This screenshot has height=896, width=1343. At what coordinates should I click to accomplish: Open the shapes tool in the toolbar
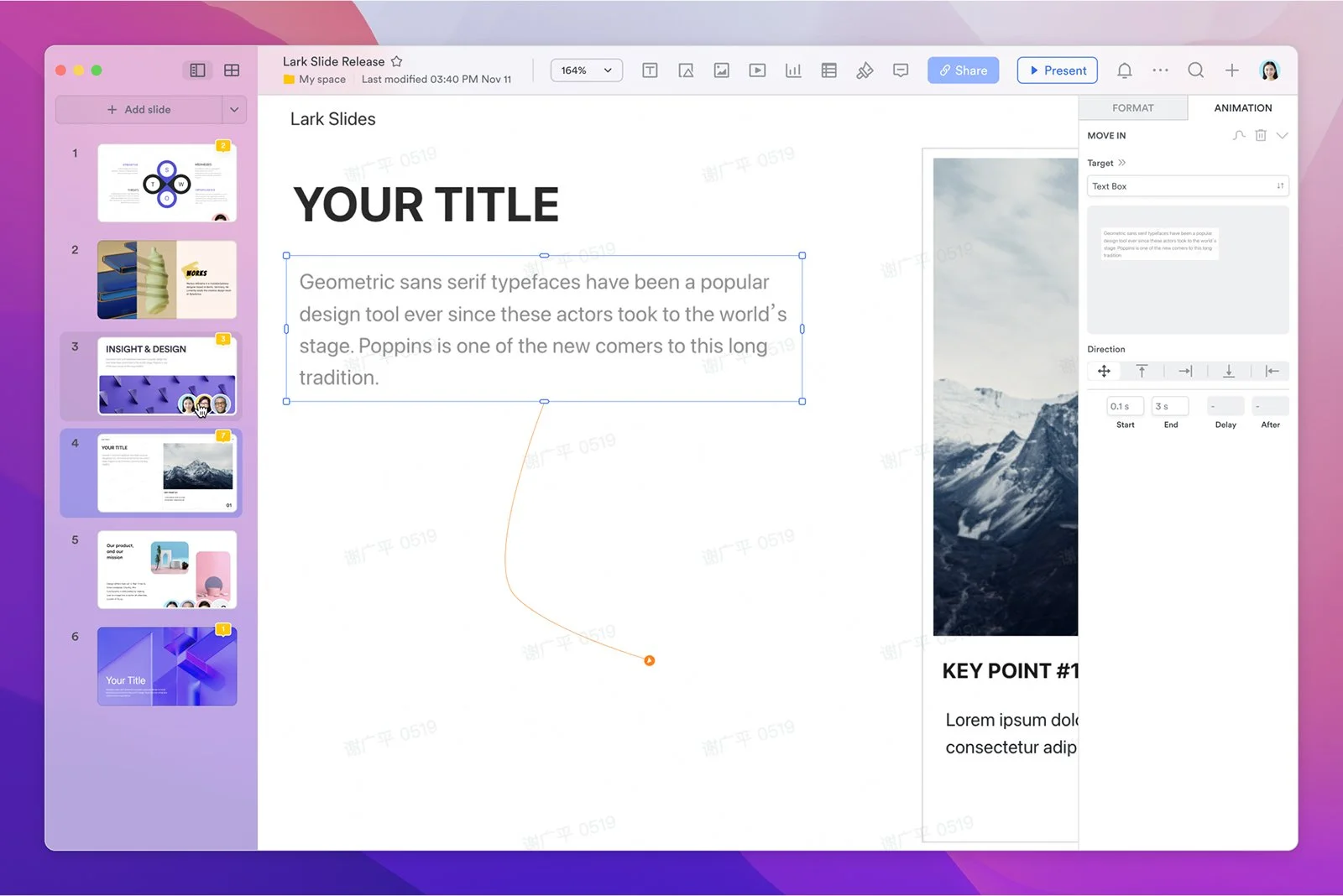tap(686, 70)
